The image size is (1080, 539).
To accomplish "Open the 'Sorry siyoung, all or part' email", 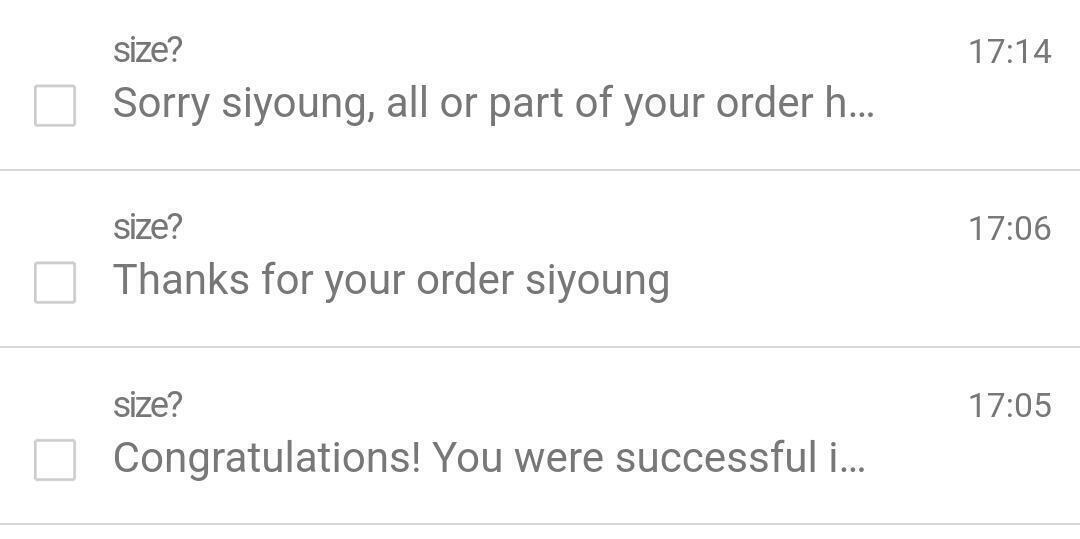I will 493,103.
